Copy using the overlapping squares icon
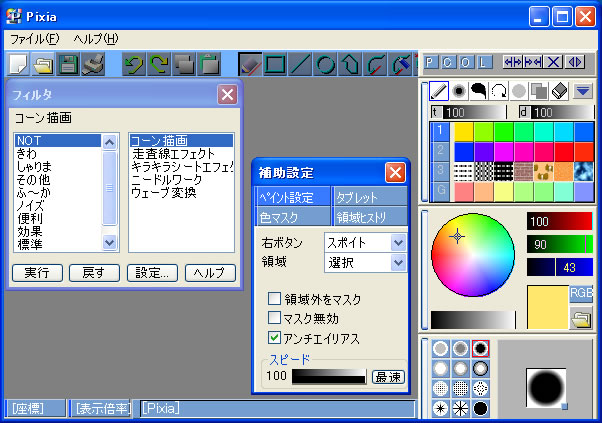Screen dimensions: 602x423 click(x=184, y=64)
